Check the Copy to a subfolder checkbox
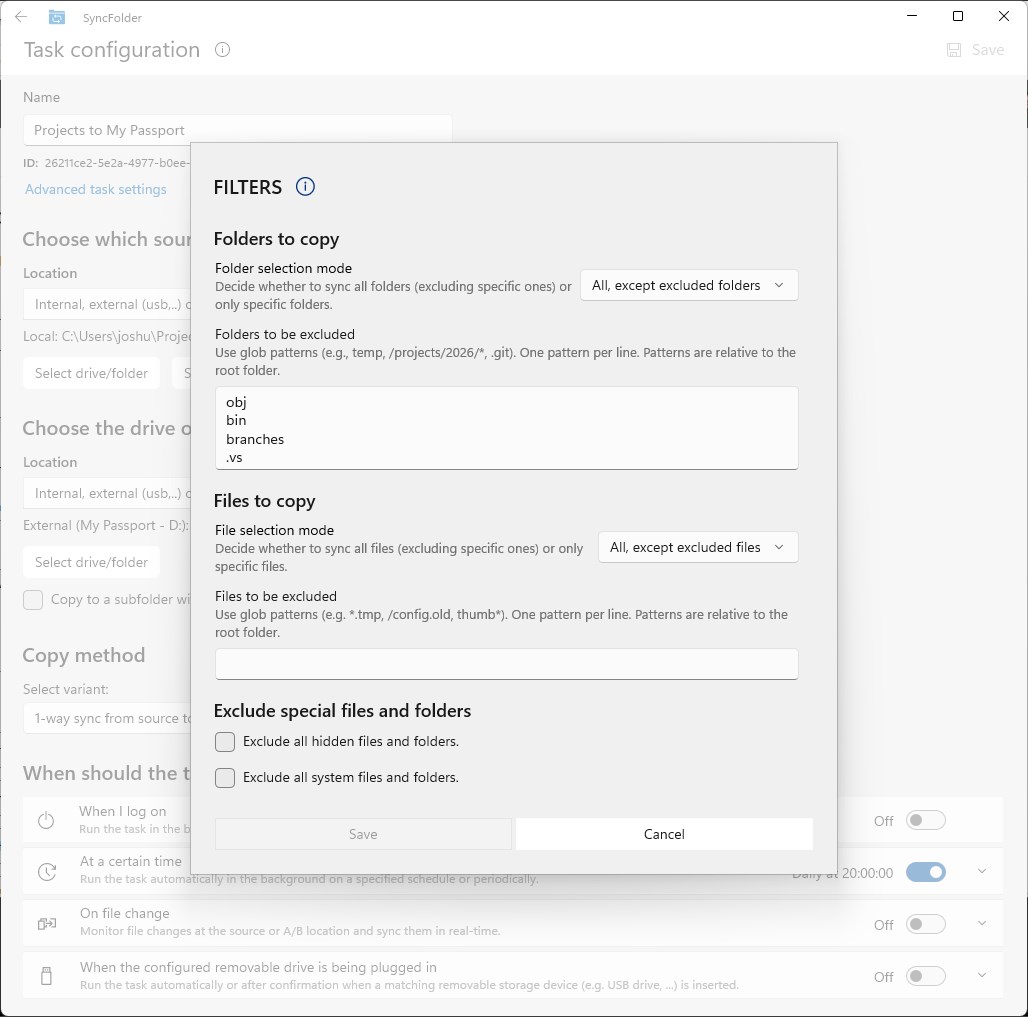 tap(33, 600)
